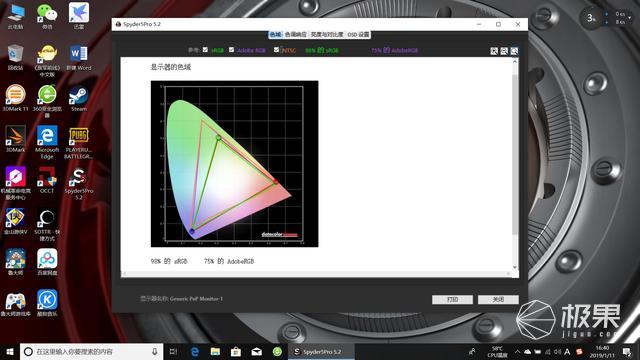
Task: Launch the PUBG Battlegrounds shortcut
Action: point(79,142)
